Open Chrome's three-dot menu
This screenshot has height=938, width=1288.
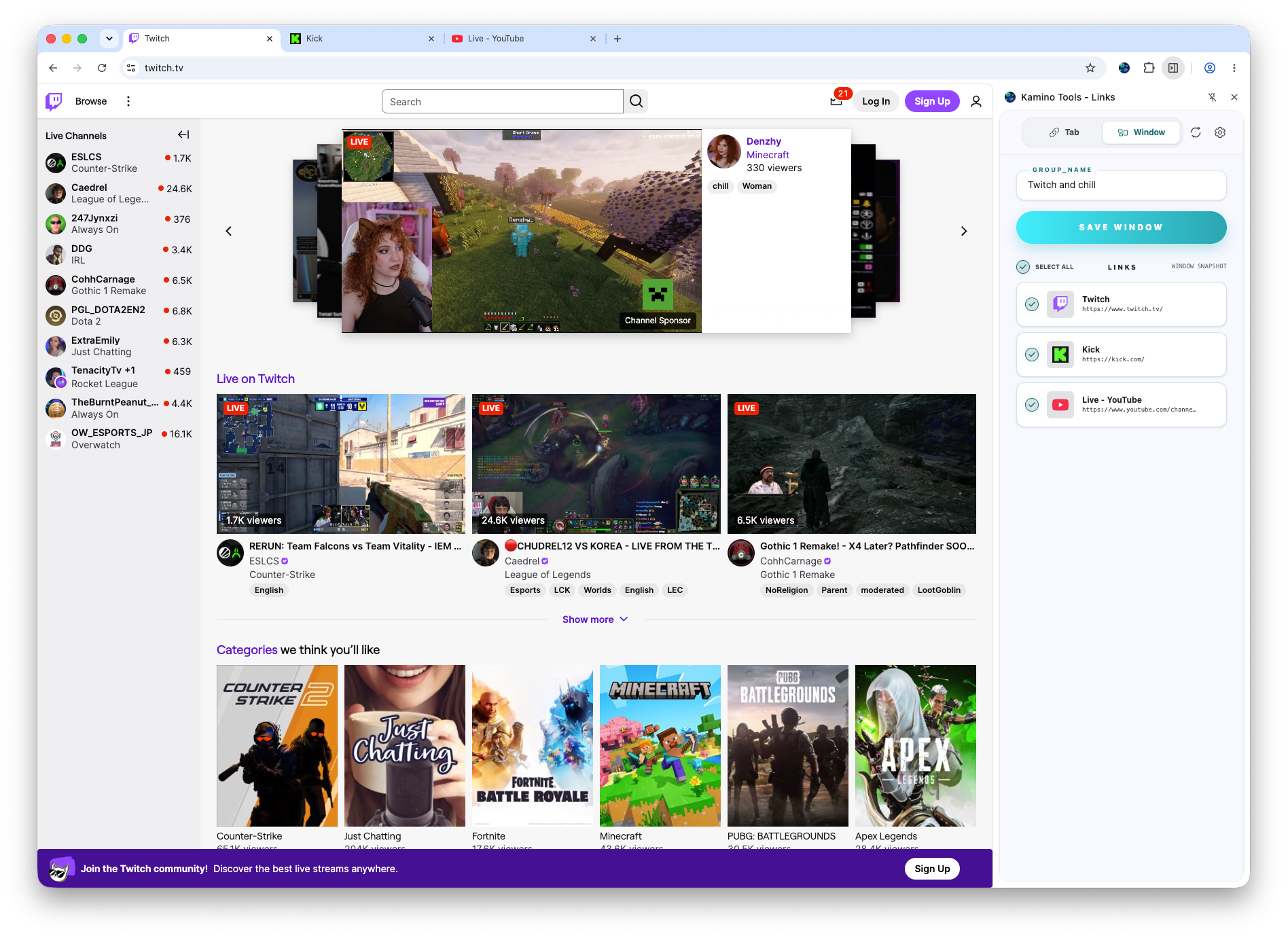(x=1234, y=68)
